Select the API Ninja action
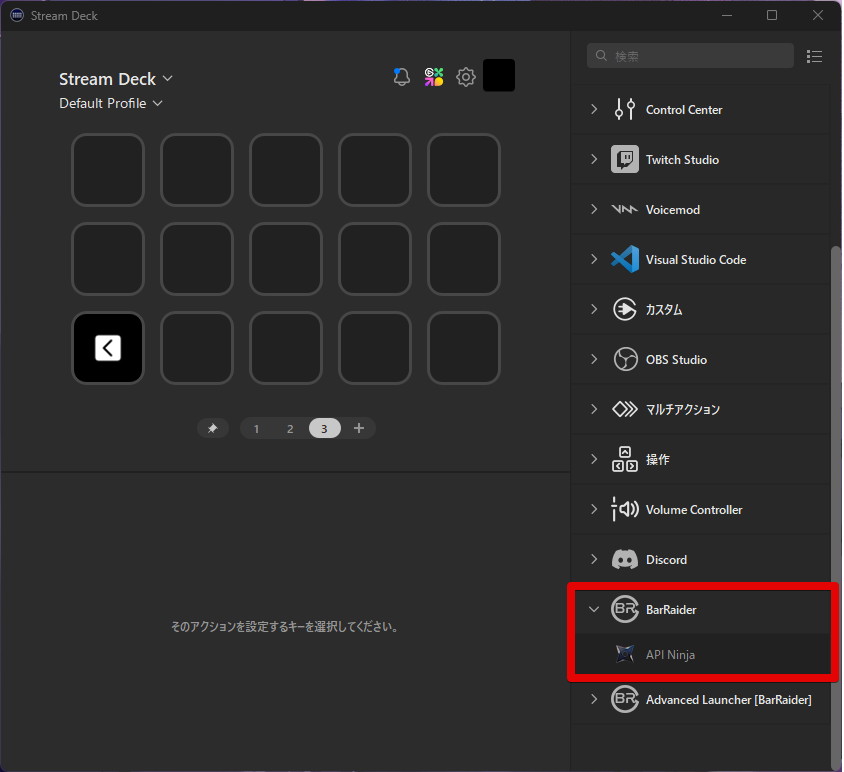The height and width of the screenshot is (772, 844). pyautogui.click(x=702, y=654)
